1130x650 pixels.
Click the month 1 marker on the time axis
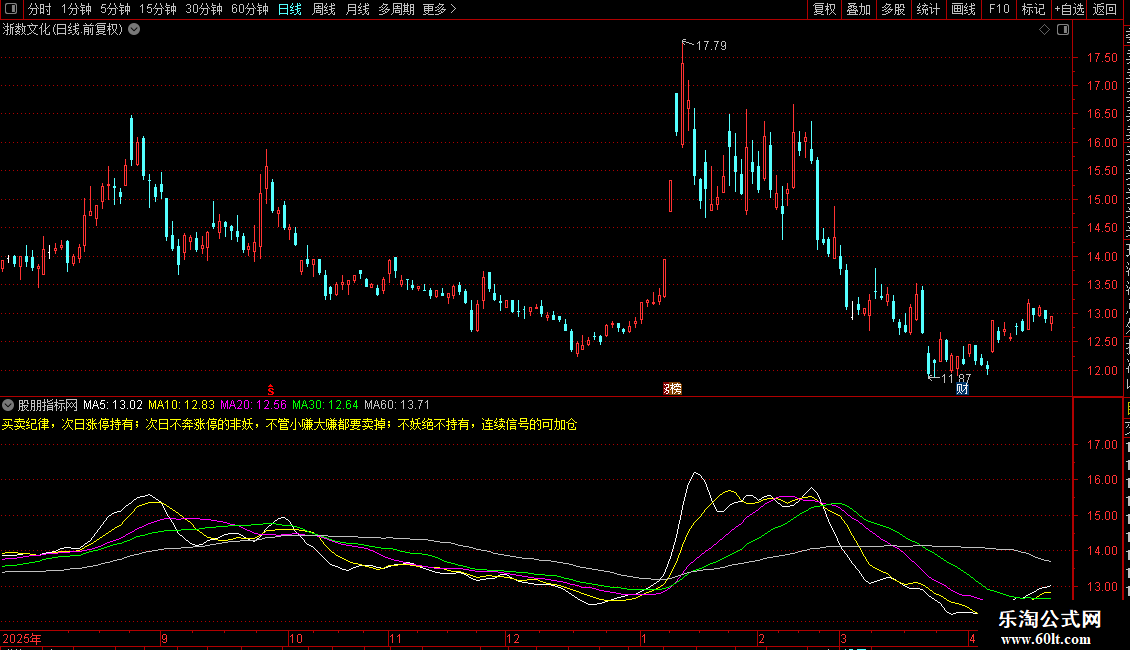tap(643, 638)
